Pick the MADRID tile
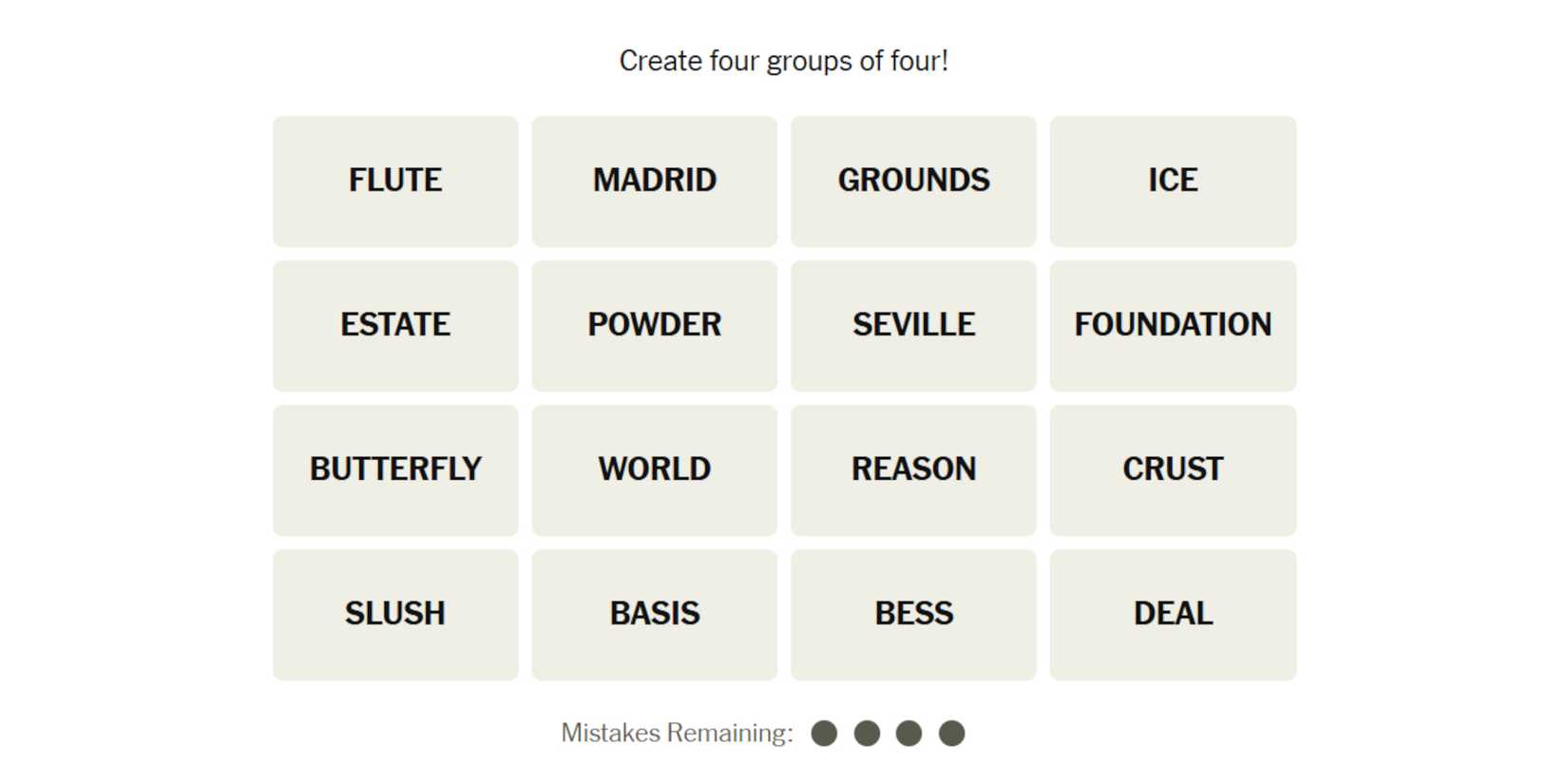 (x=654, y=181)
